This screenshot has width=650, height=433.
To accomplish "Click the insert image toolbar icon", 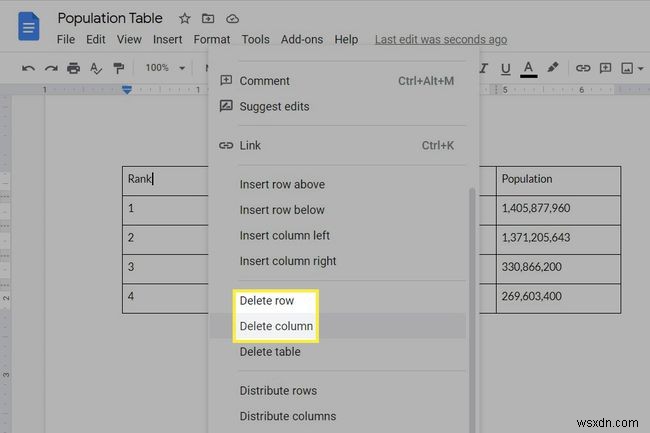I will coord(627,68).
